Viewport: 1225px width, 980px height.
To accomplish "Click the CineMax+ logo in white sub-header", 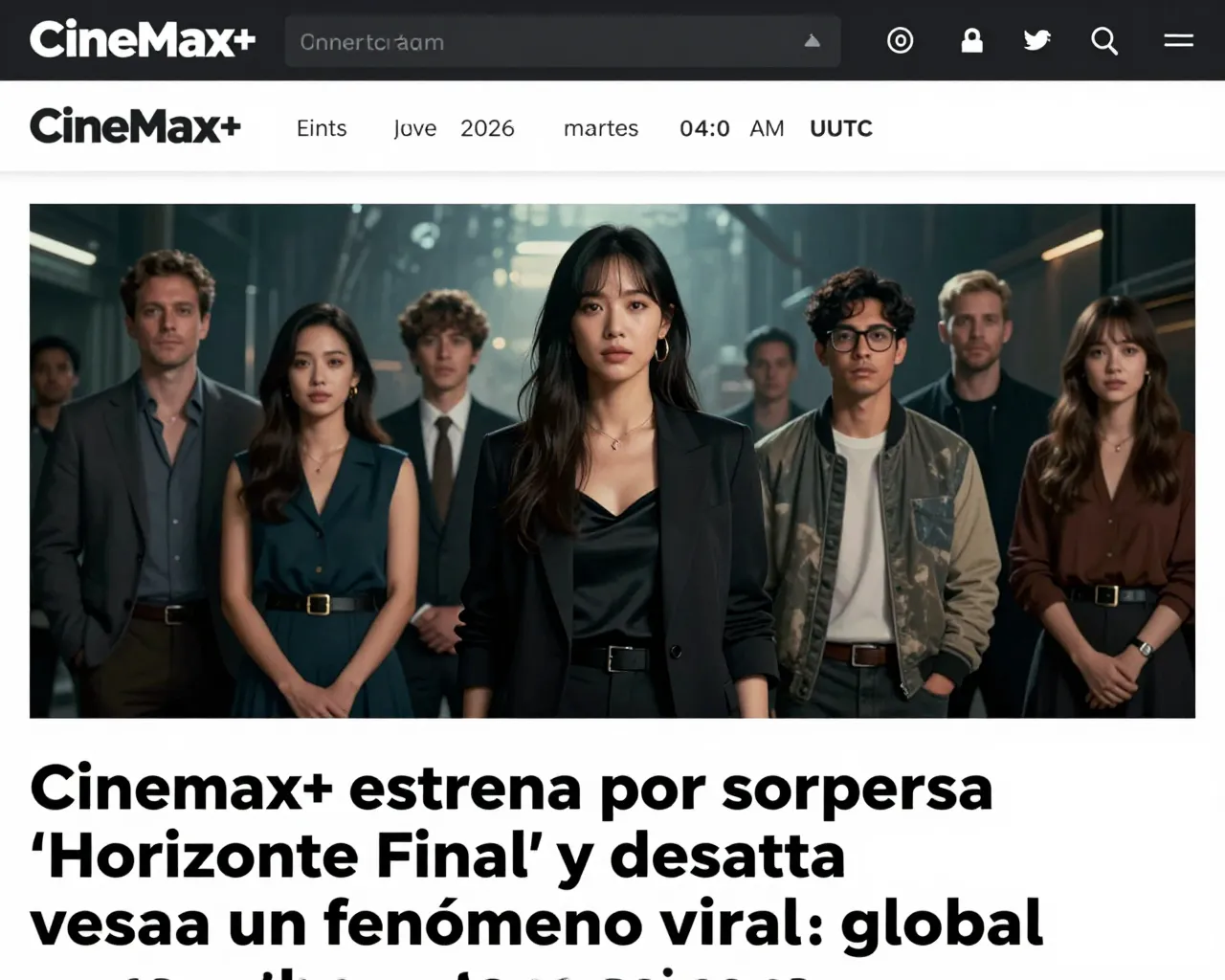I will (x=135, y=125).
